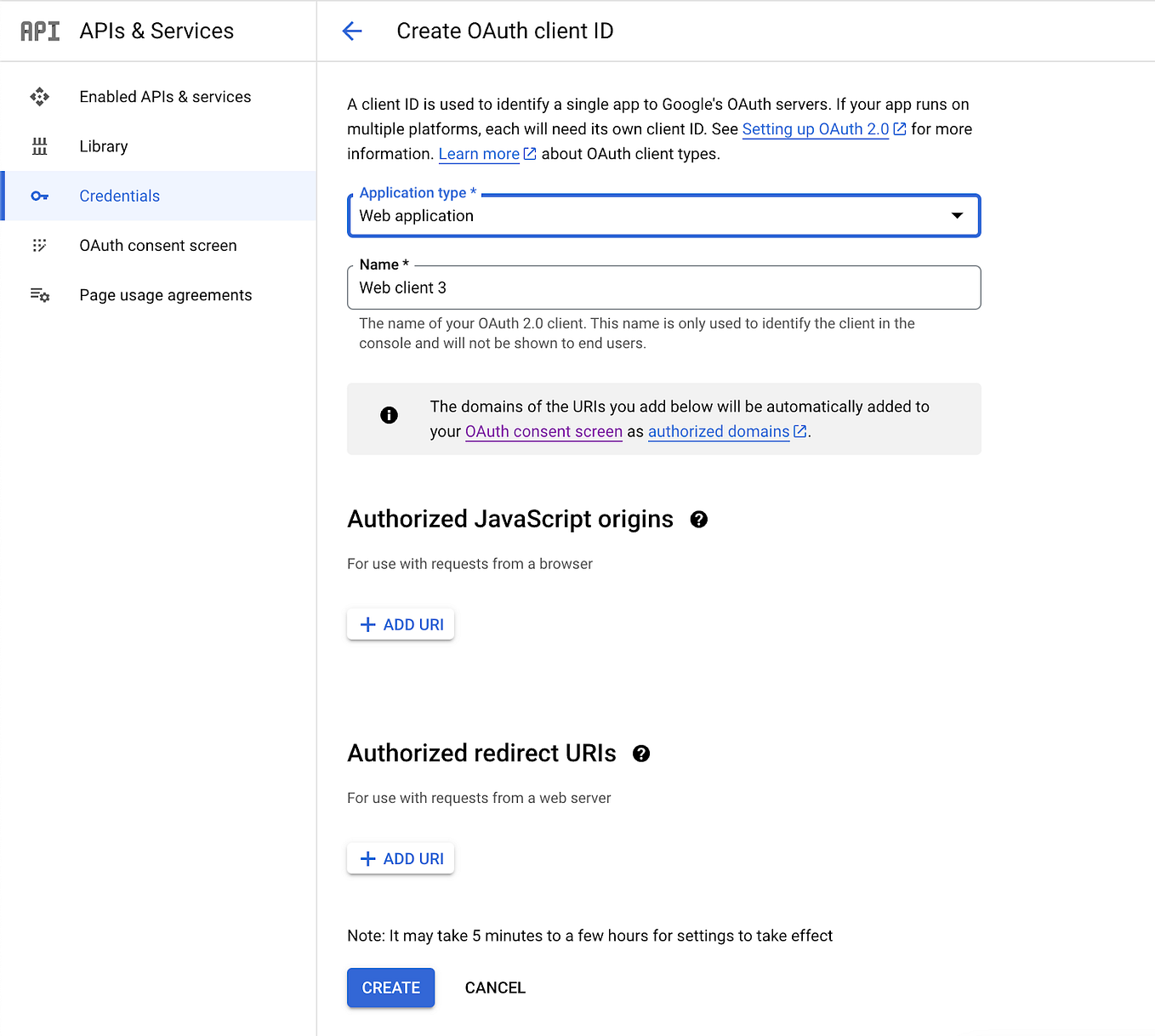This screenshot has width=1155, height=1036.
Task: Click the API logo in the header
Action: click(x=39, y=30)
